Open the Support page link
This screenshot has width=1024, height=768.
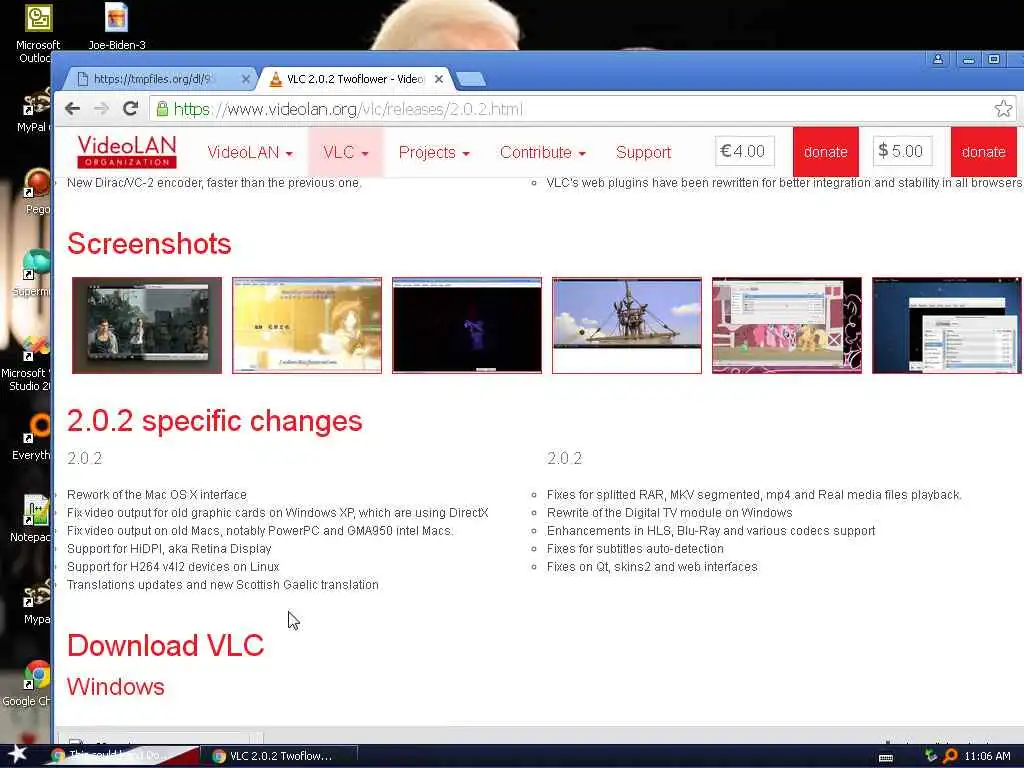[x=643, y=152]
